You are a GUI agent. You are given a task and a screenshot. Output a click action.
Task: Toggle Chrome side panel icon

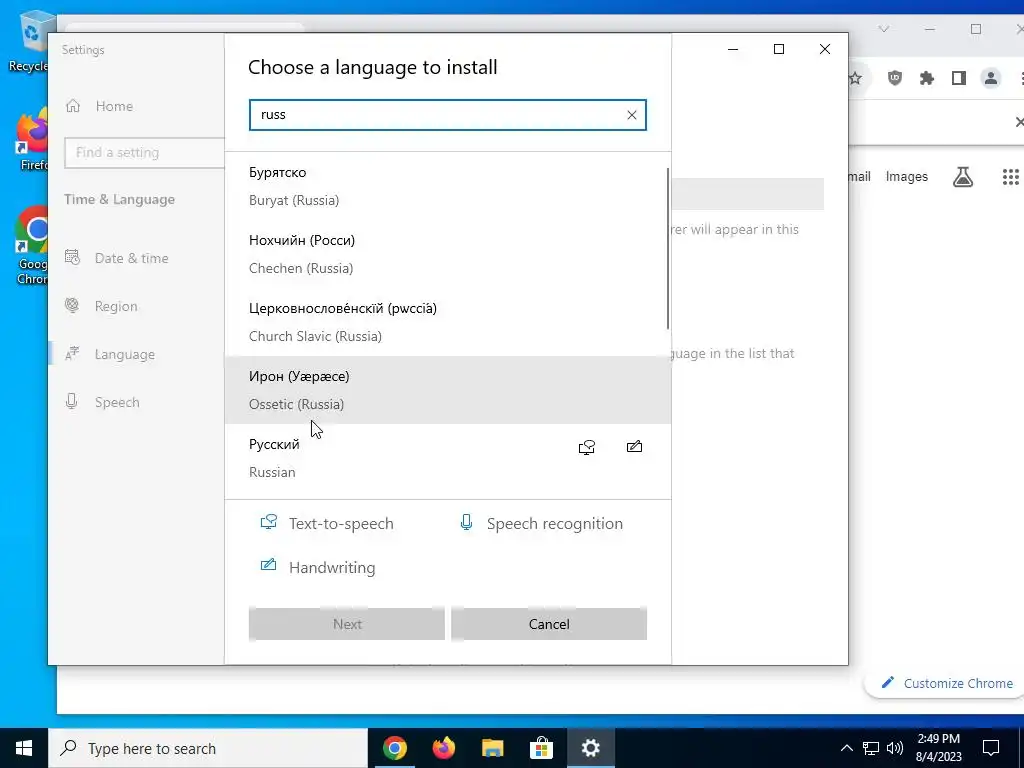pos(959,78)
